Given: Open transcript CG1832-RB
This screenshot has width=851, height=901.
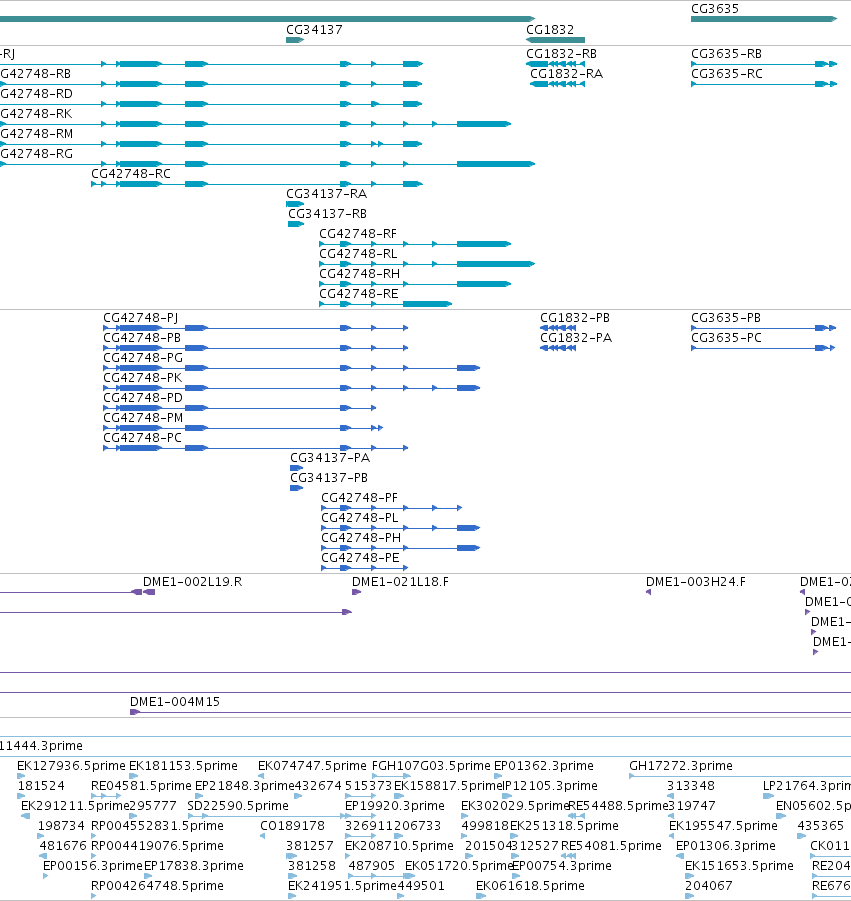Looking at the screenshot, I should (x=561, y=54).
